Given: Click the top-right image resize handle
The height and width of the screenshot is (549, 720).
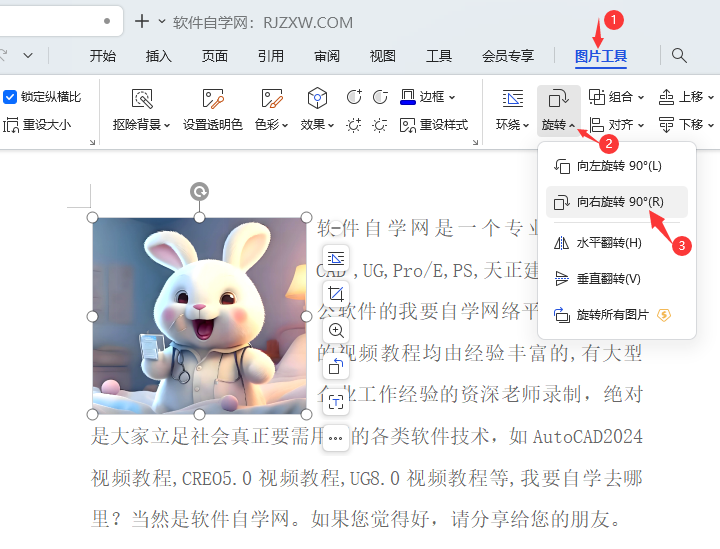Looking at the screenshot, I should [x=306, y=218].
